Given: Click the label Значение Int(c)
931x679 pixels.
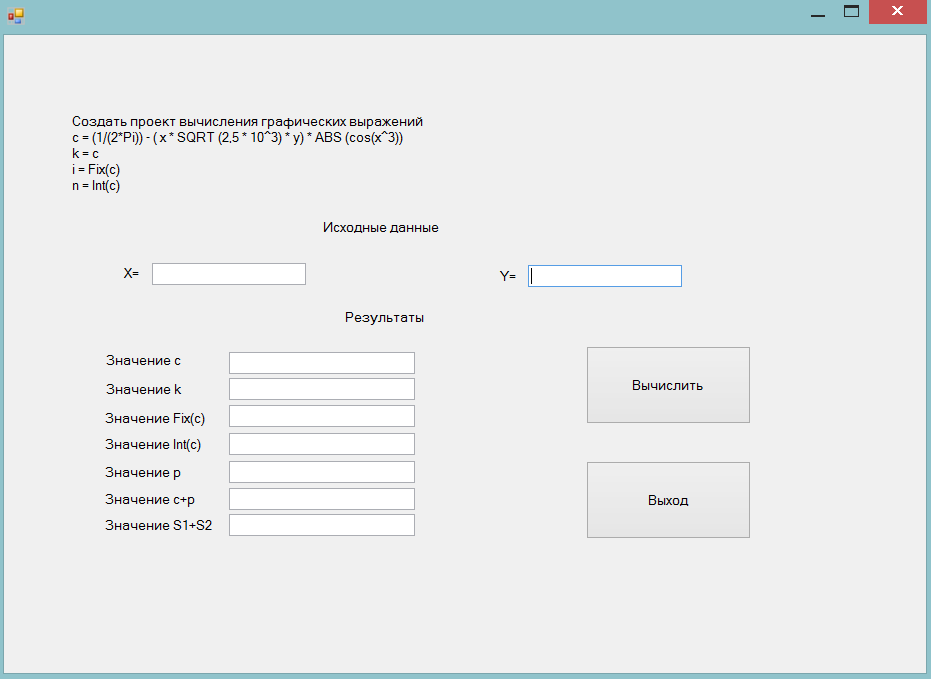Looking at the screenshot, I should point(153,445).
